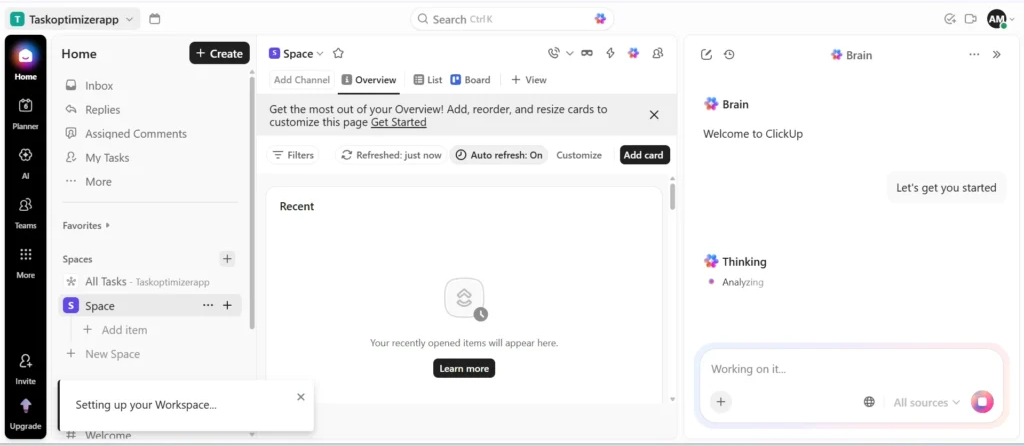
Task: Click the Upgrade arrow icon
Action: [x=25, y=406]
